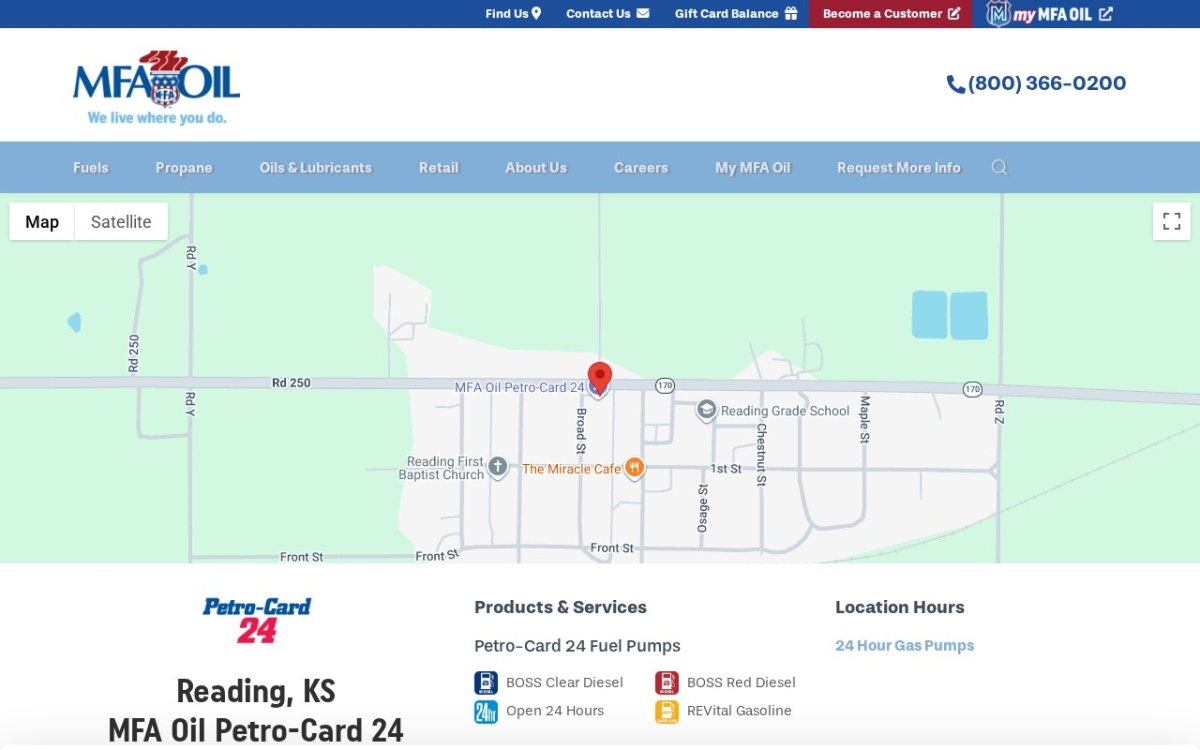Open the About Us menu
The height and width of the screenshot is (750, 1200).
(x=536, y=167)
